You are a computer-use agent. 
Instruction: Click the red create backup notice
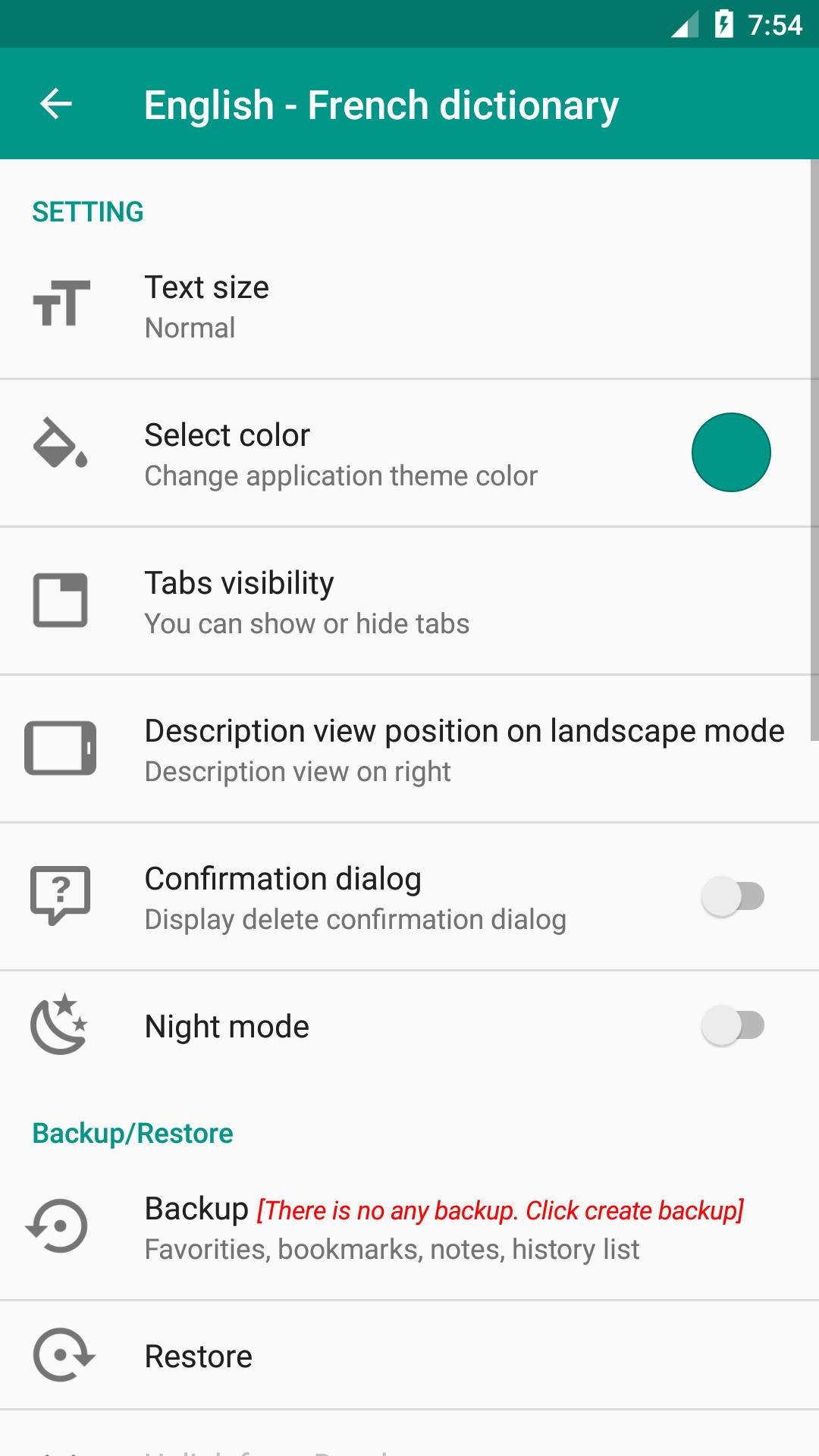click(x=500, y=1210)
